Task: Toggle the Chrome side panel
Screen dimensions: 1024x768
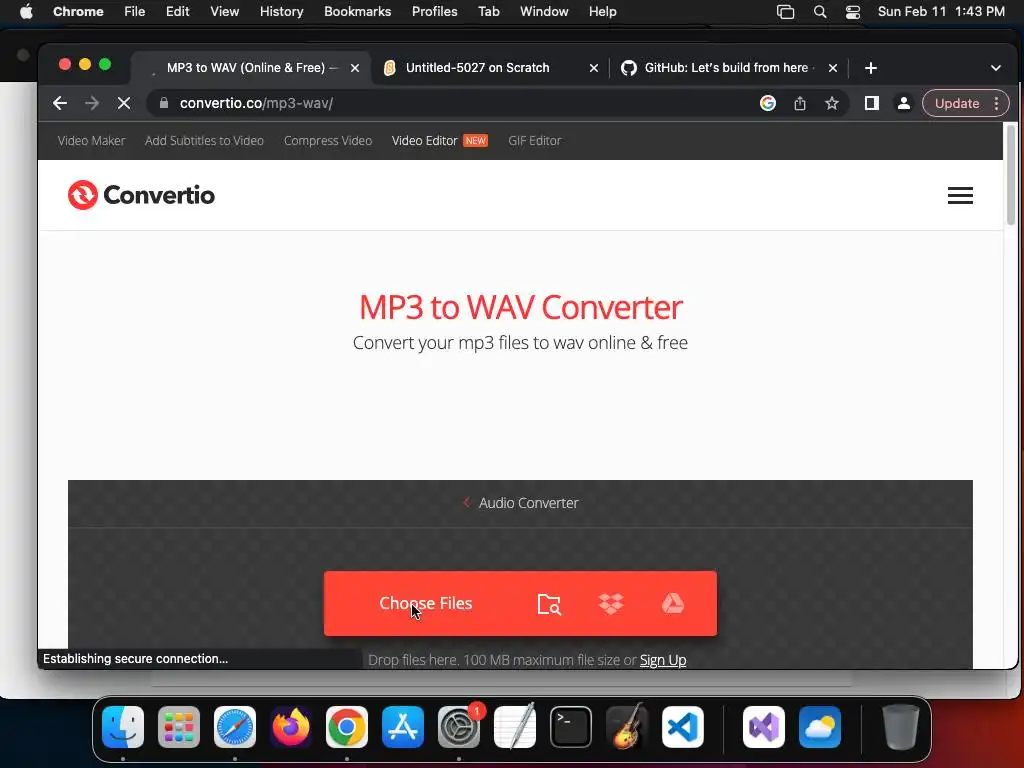Action: [x=872, y=103]
